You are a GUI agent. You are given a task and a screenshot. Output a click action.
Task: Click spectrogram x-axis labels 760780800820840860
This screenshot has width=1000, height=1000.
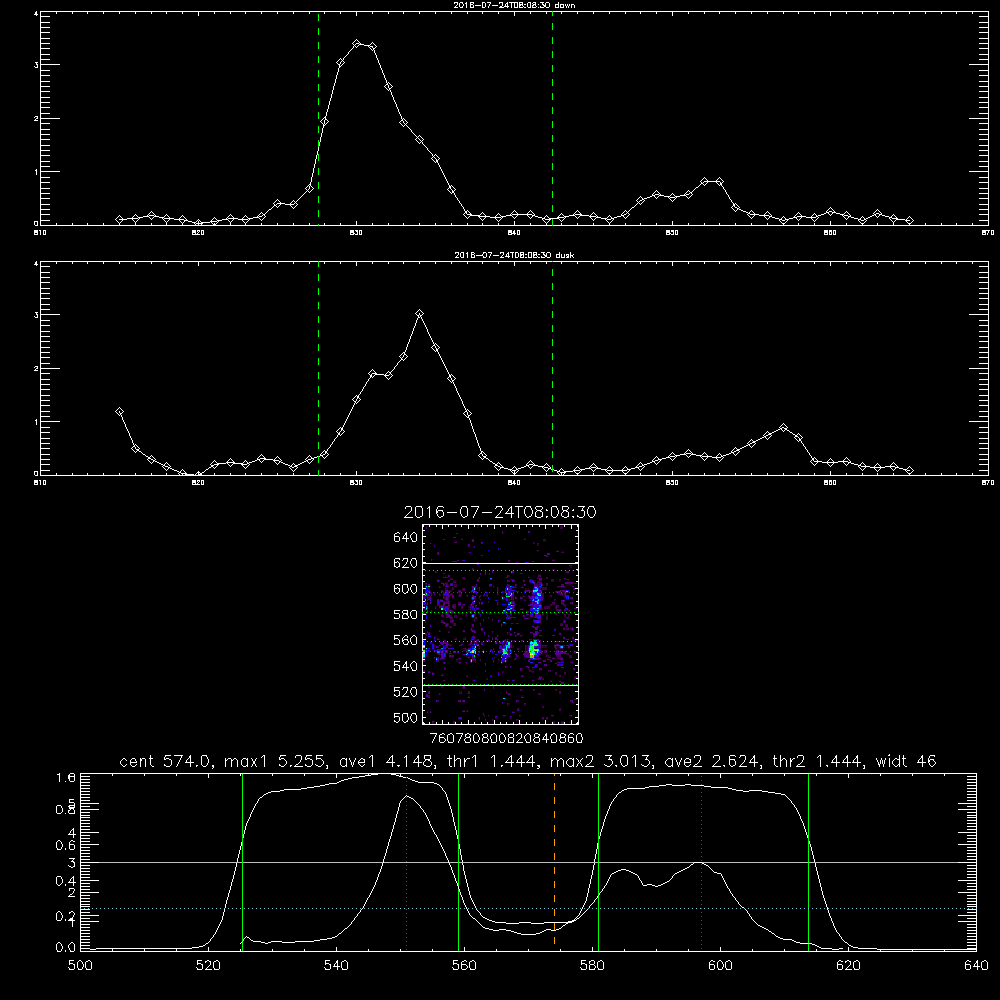[506, 738]
